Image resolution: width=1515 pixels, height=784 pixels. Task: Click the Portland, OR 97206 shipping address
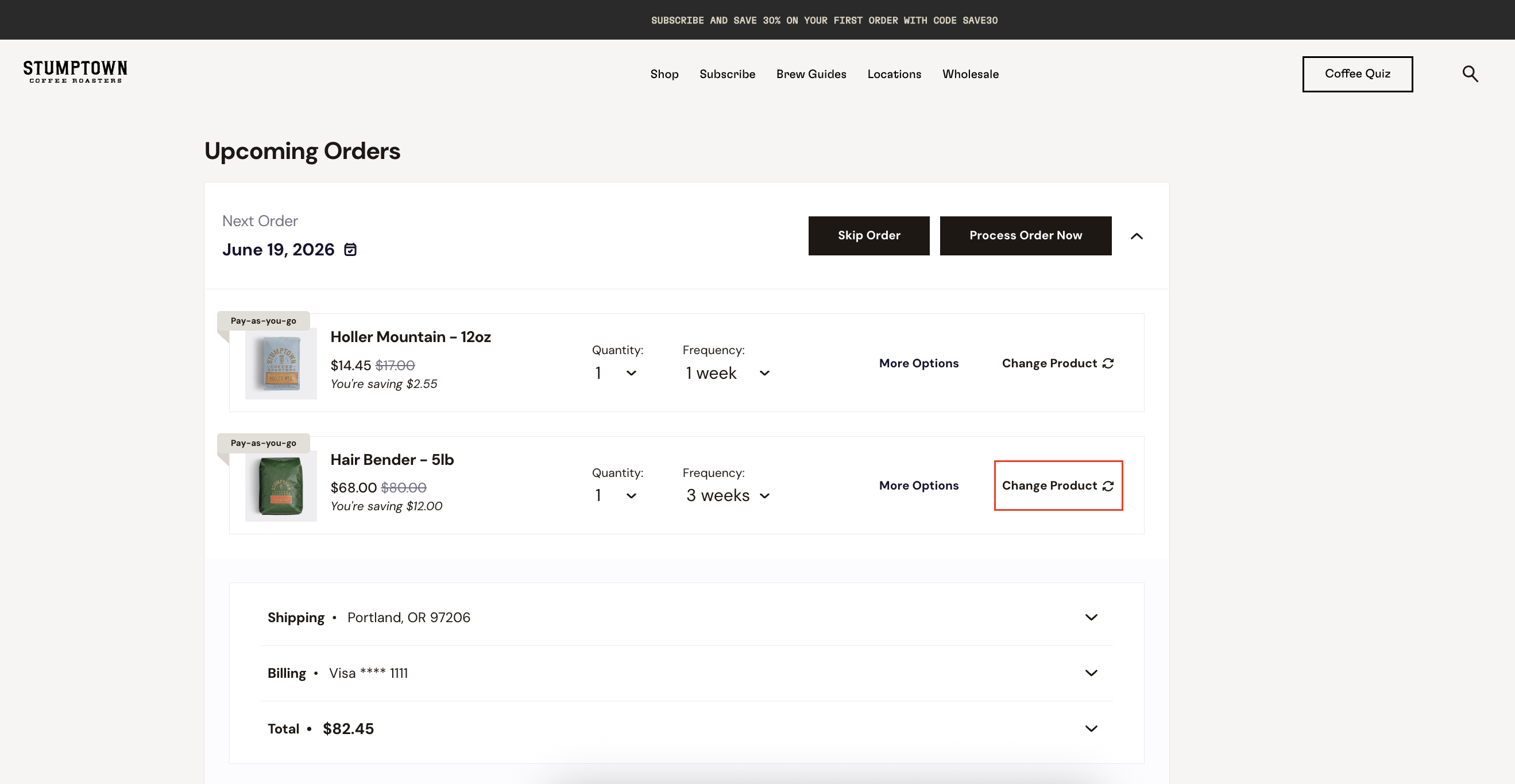click(409, 618)
